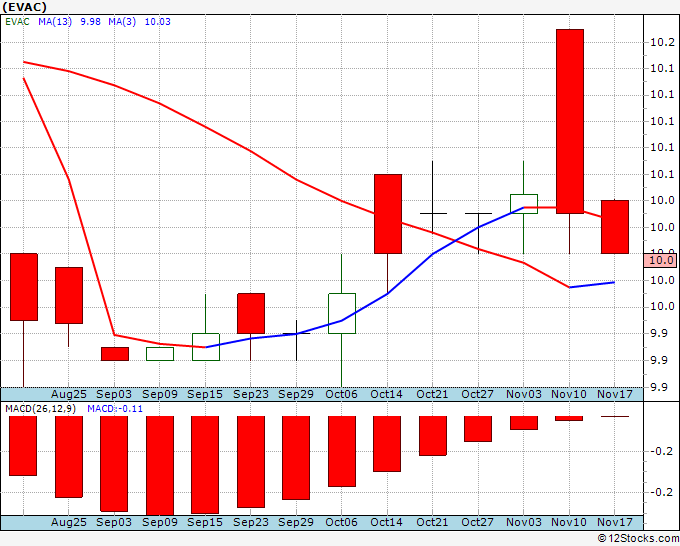
Task: Click the Oct06 MACD histogram bar
Action: pyautogui.click(x=342, y=451)
